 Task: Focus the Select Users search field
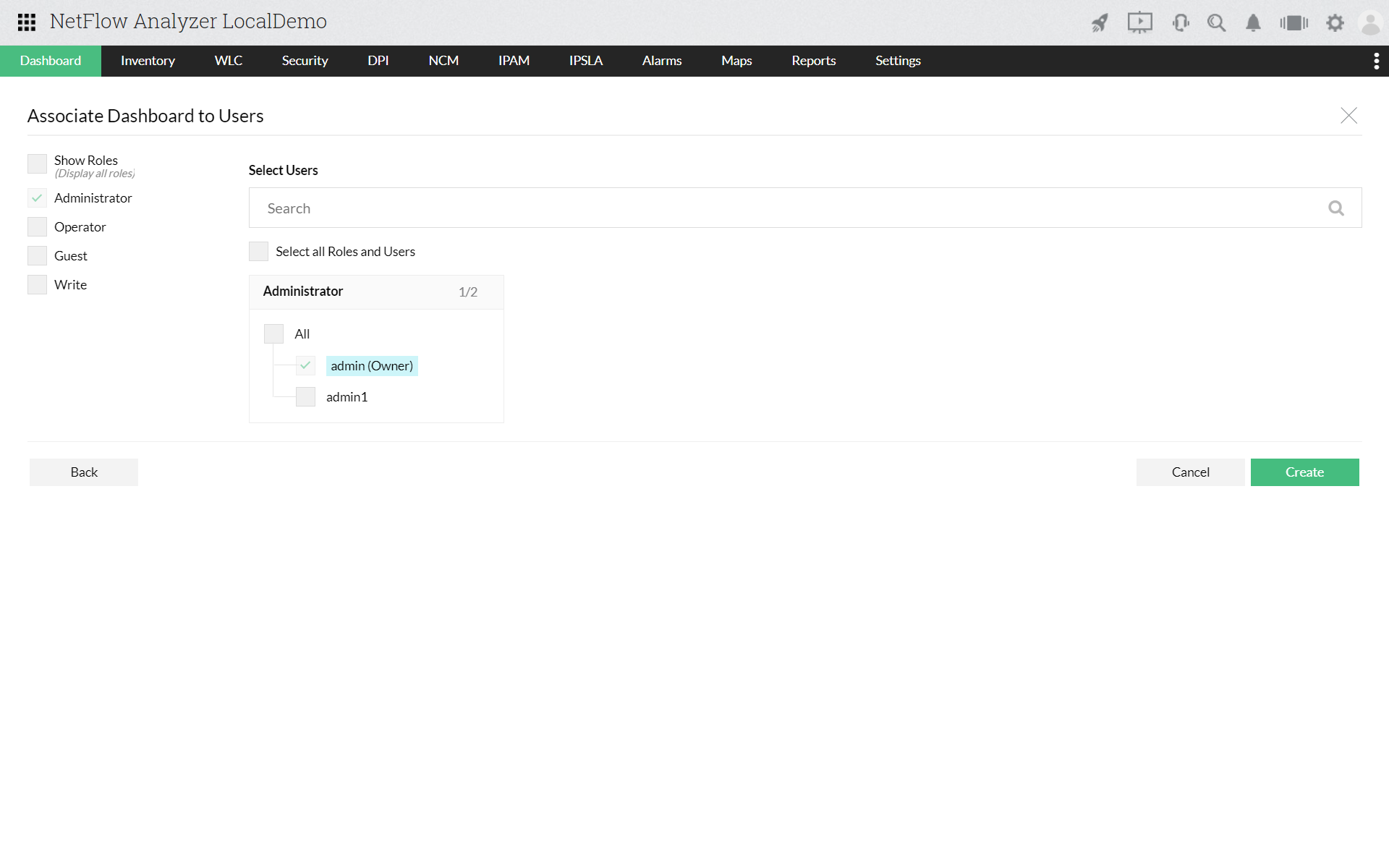pyautogui.click(x=789, y=208)
